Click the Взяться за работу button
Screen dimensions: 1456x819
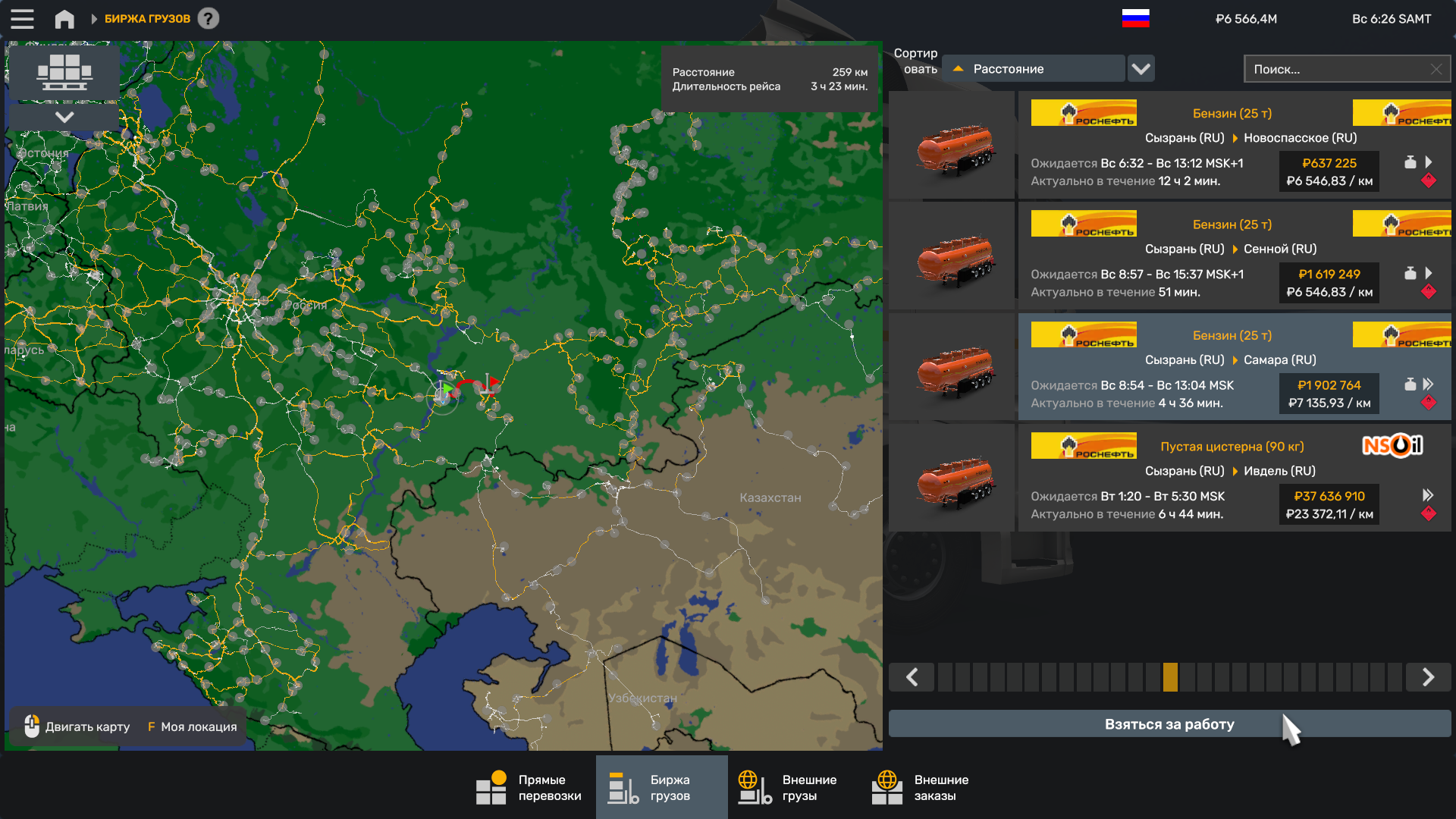1169,724
